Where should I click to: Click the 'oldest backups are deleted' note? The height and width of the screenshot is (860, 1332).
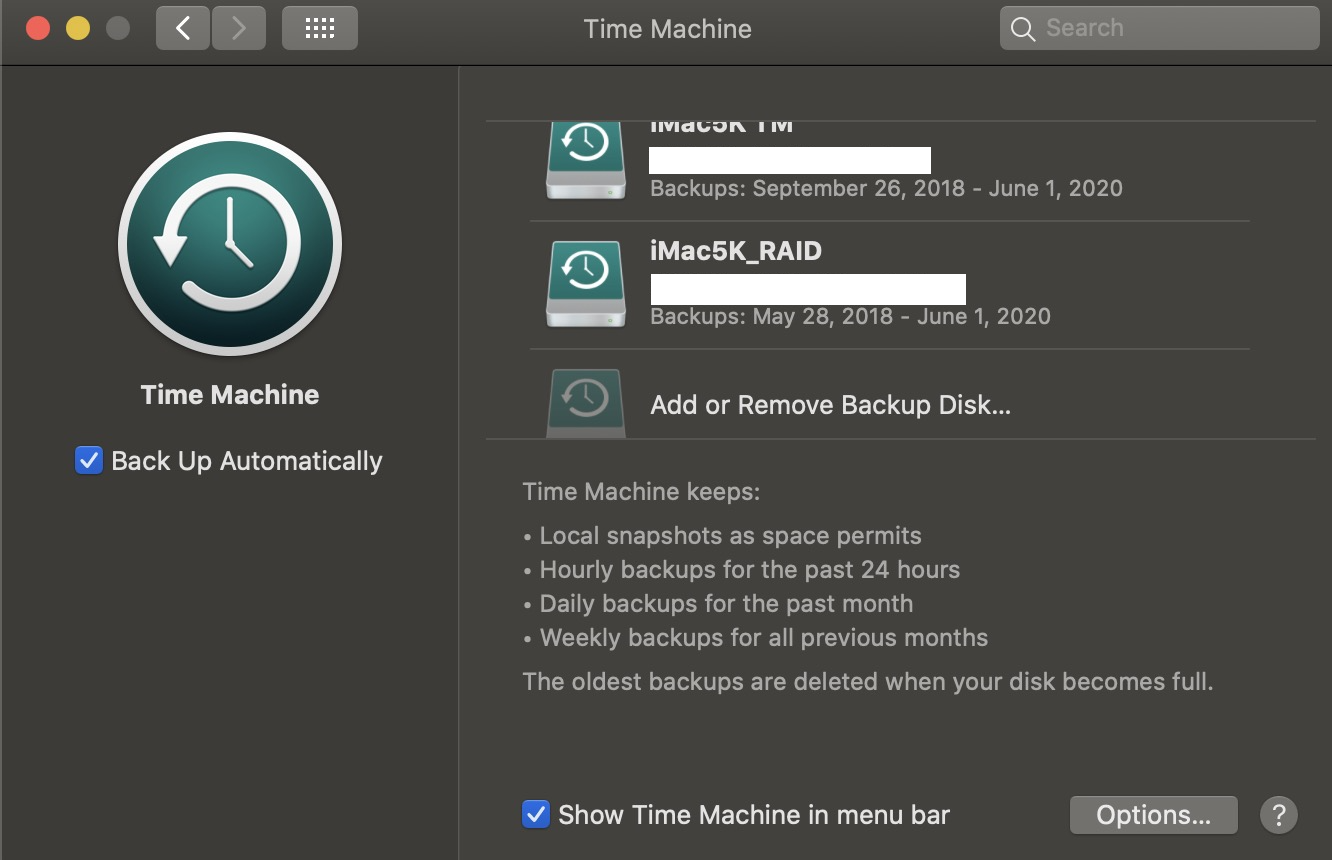(x=868, y=682)
